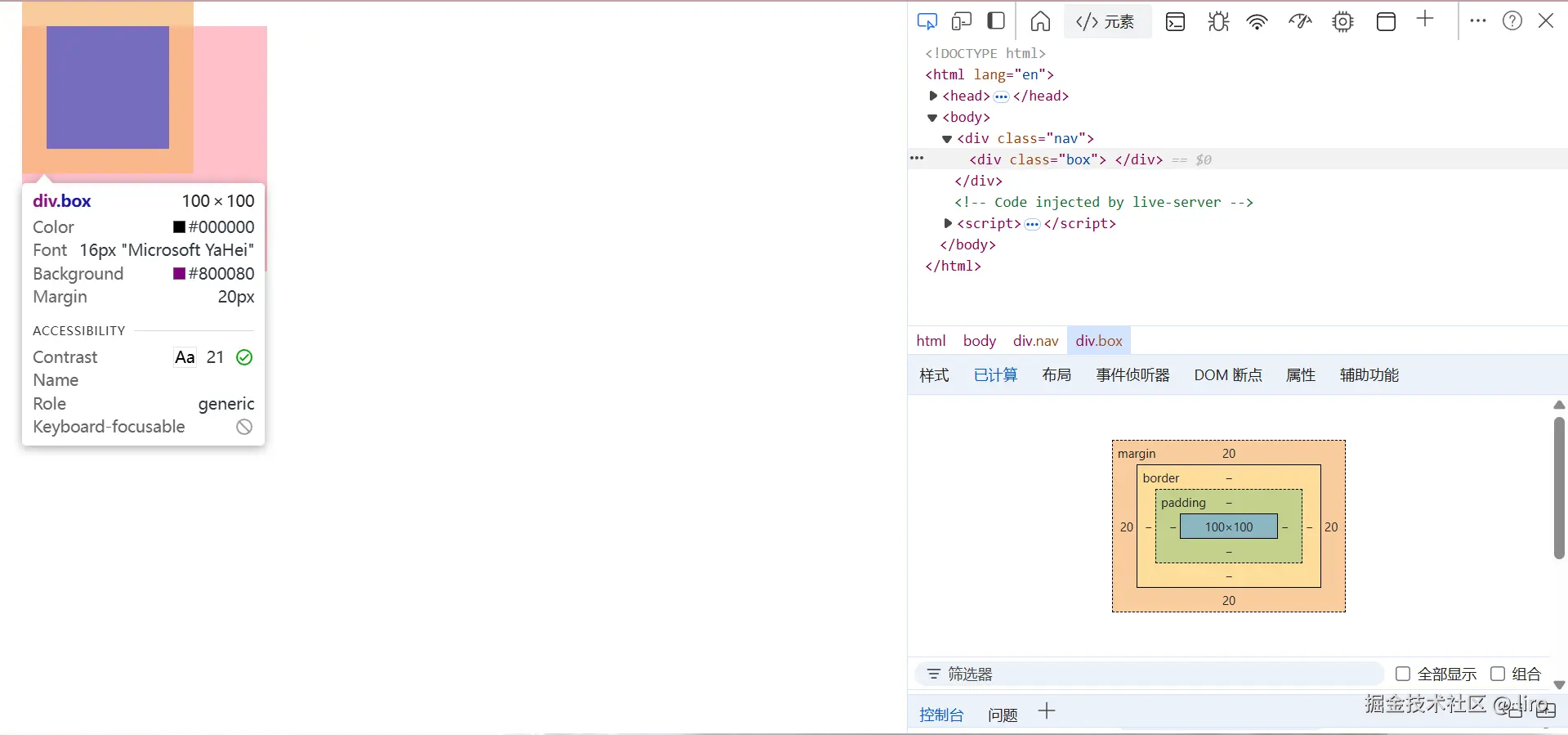This screenshot has height=735, width=1568.
Task: Close the DevTools panel
Action: coord(1546,20)
